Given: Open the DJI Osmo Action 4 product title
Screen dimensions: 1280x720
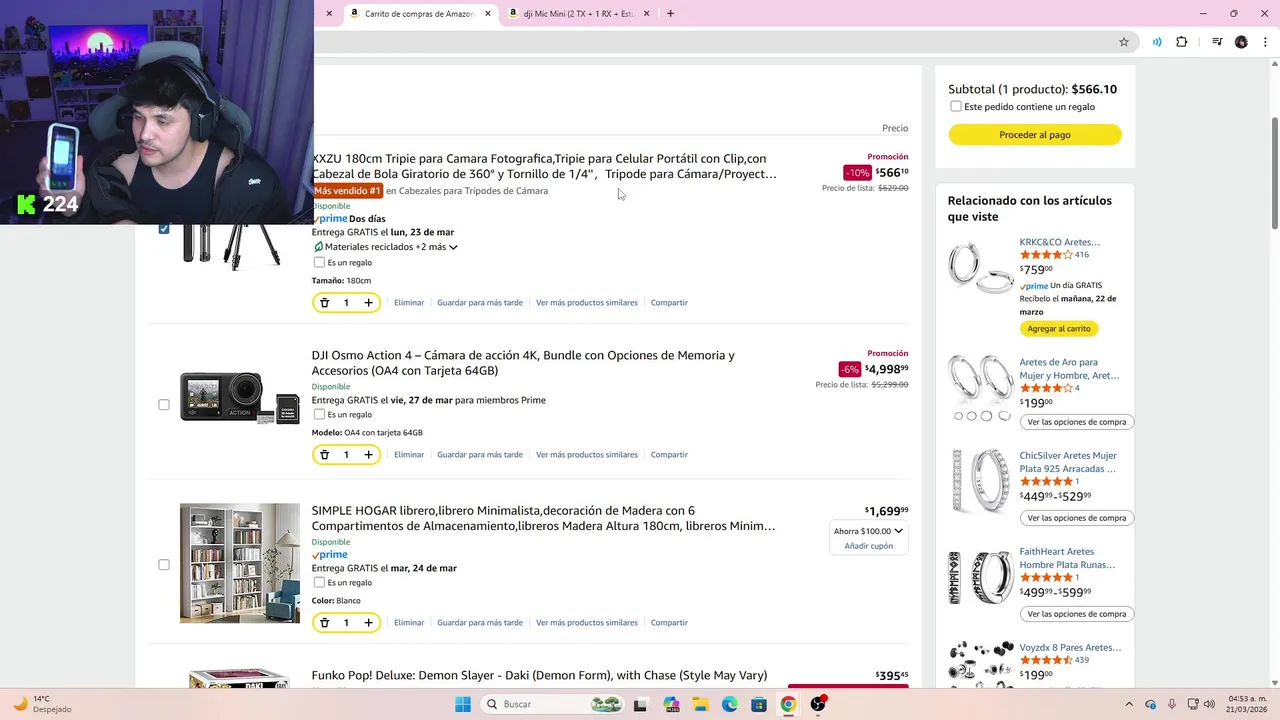Looking at the screenshot, I should pyautogui.click(x=523, y=363).
